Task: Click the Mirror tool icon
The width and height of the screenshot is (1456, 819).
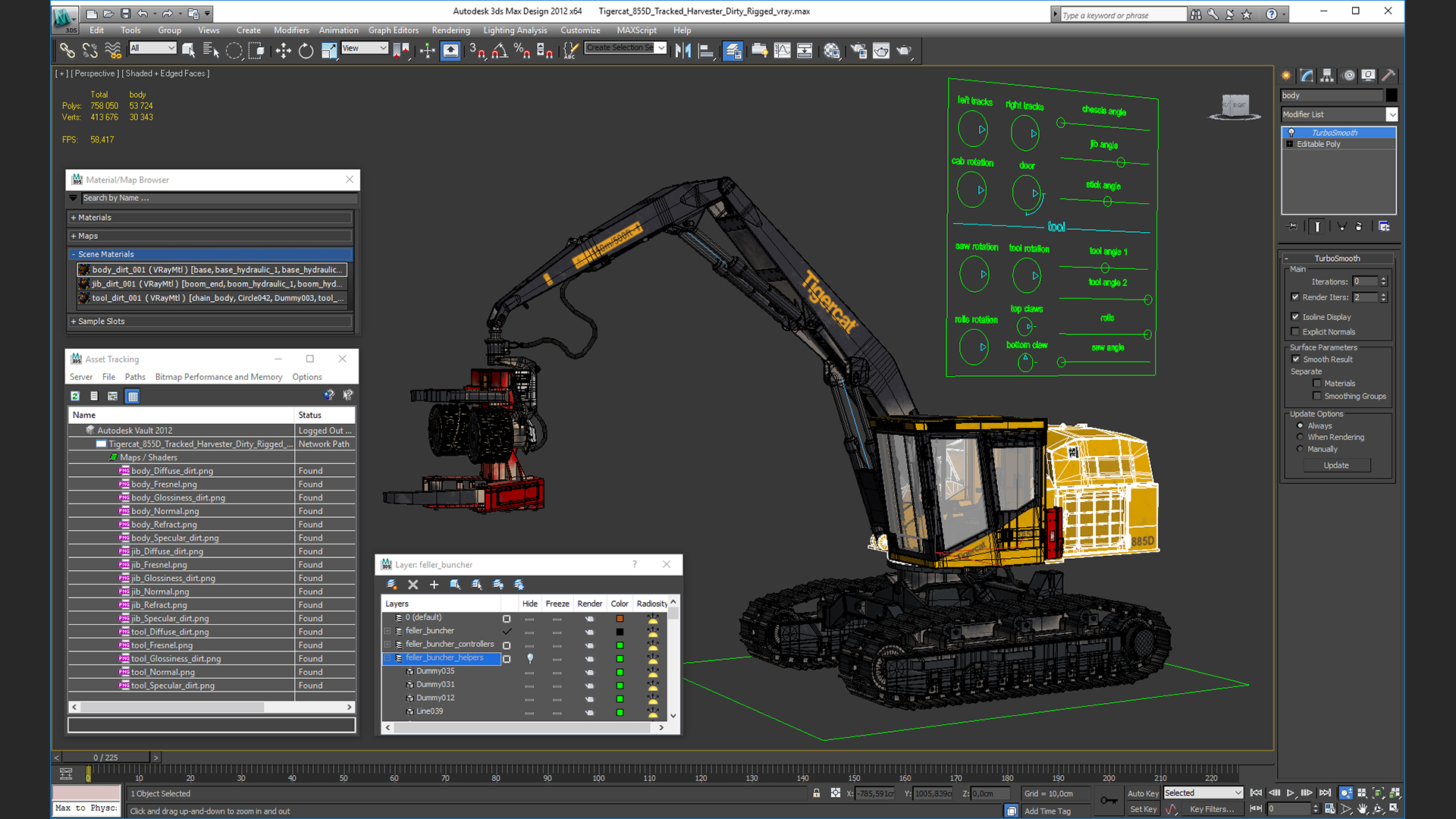Action: pyautogui.click(x=682, y=51)
